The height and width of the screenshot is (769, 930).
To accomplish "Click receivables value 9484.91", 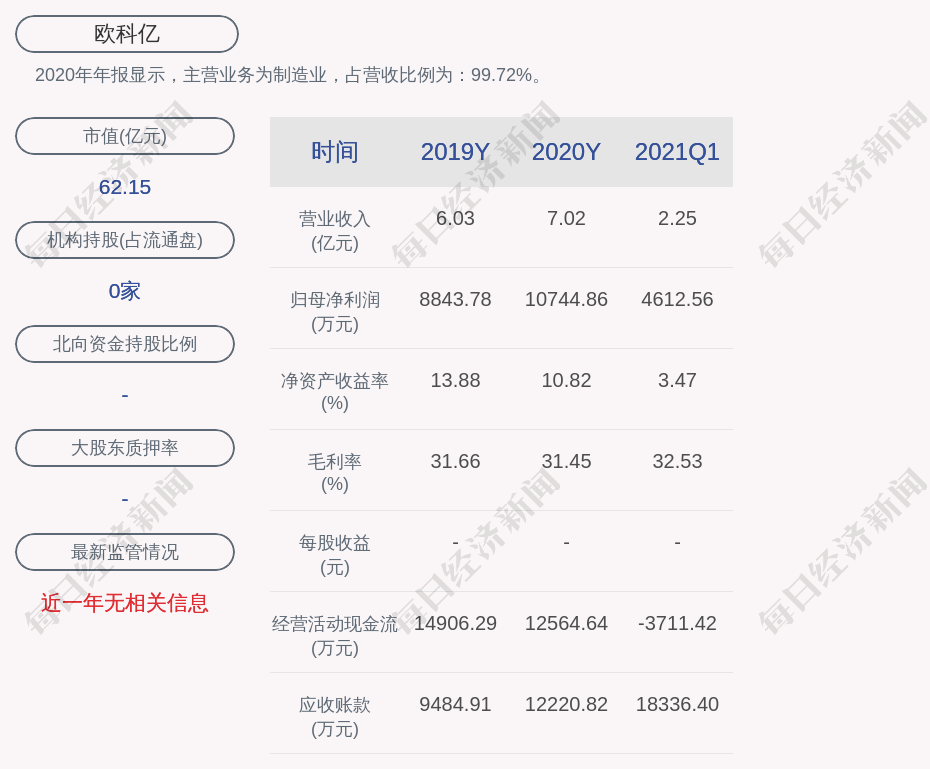I will tap(455, 704).
